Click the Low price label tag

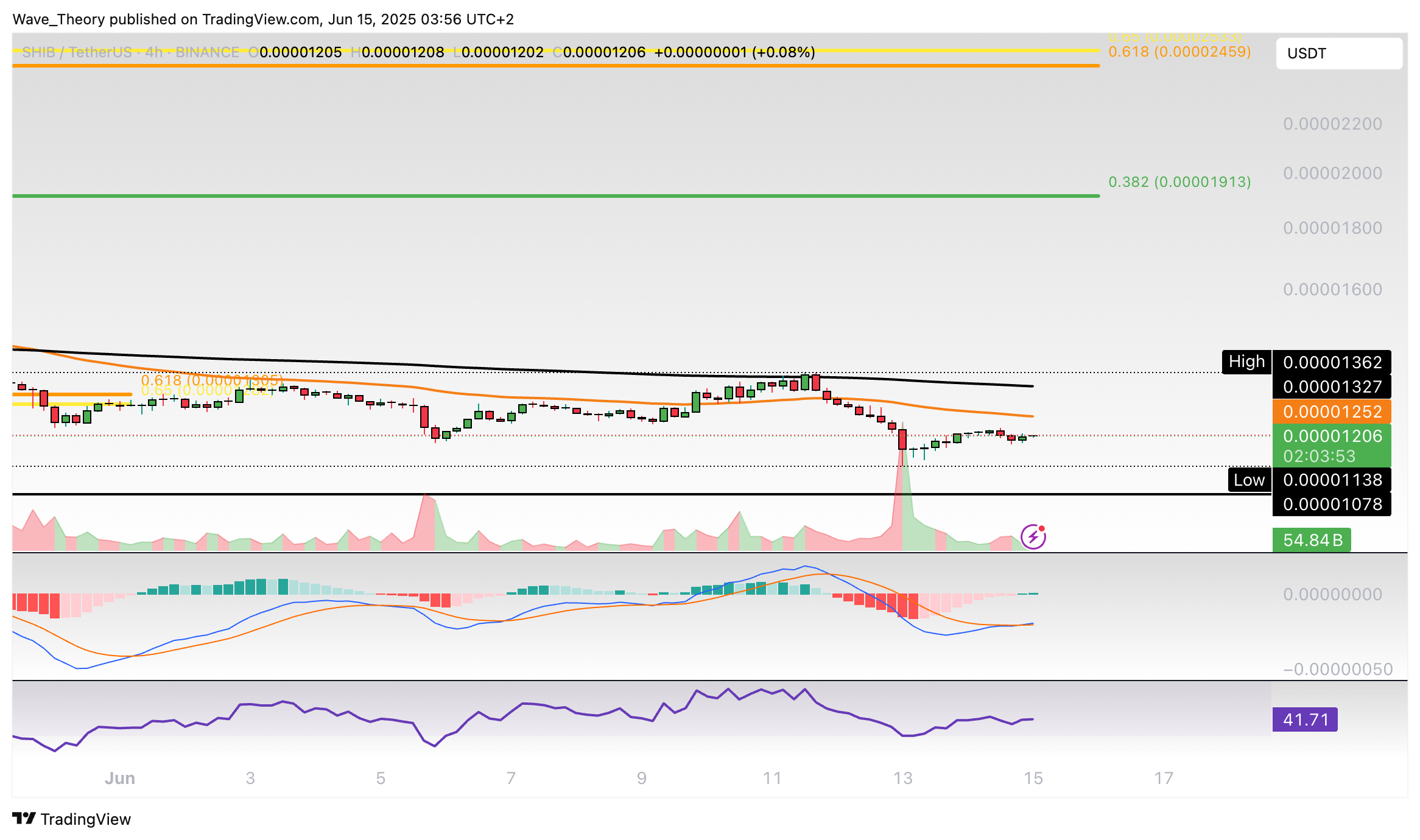click(x=1249, y=480)
